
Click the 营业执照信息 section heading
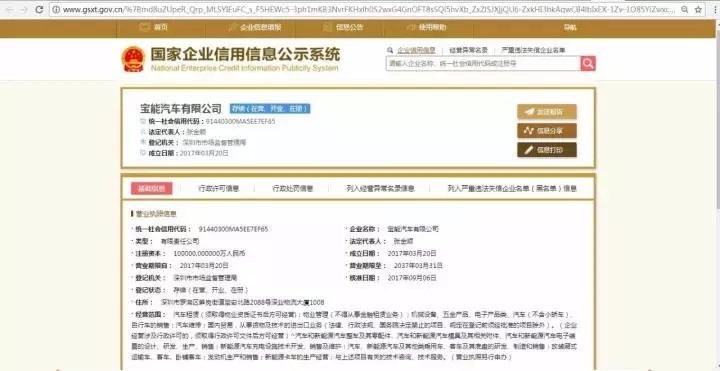pos(156,214)
